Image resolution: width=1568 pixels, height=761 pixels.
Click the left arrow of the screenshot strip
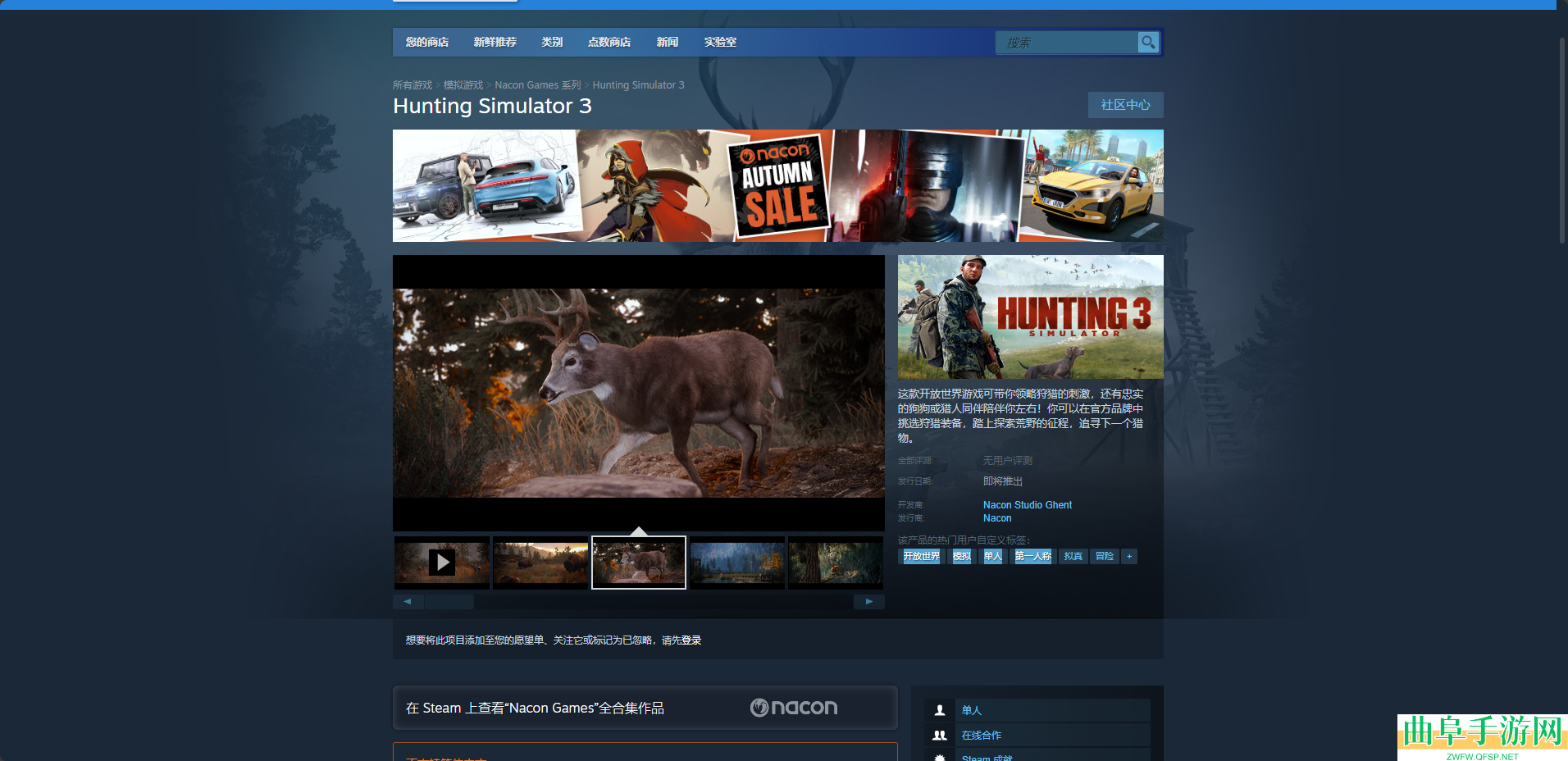point(408,602)
